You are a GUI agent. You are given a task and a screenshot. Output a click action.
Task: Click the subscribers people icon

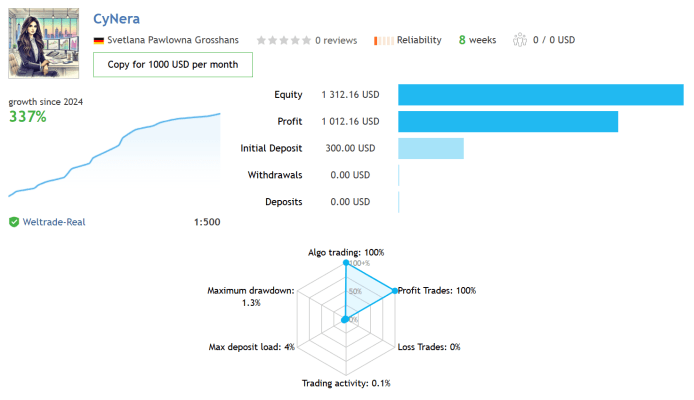click(x=519, y=41)
